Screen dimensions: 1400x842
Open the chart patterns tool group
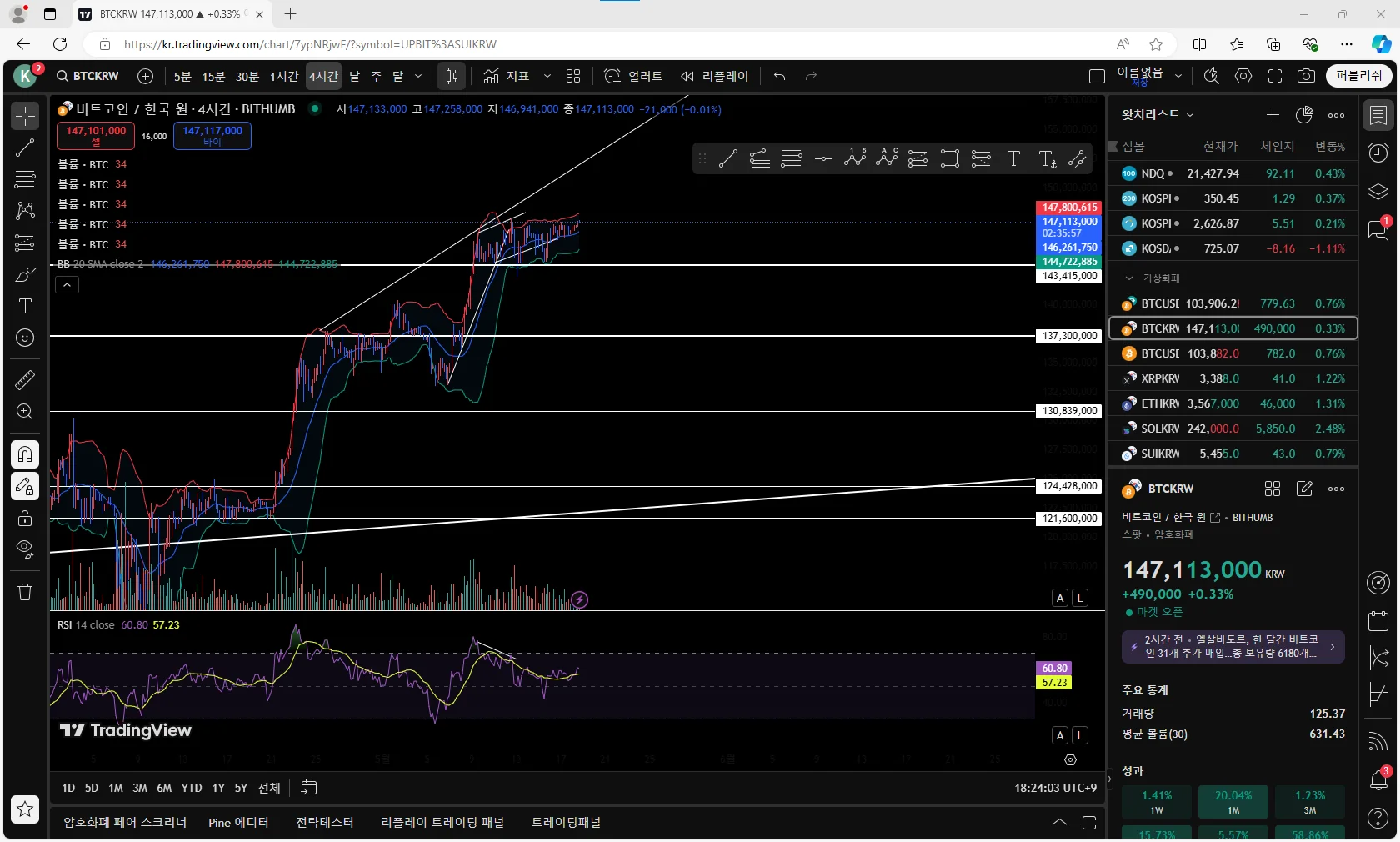point(25,211)
